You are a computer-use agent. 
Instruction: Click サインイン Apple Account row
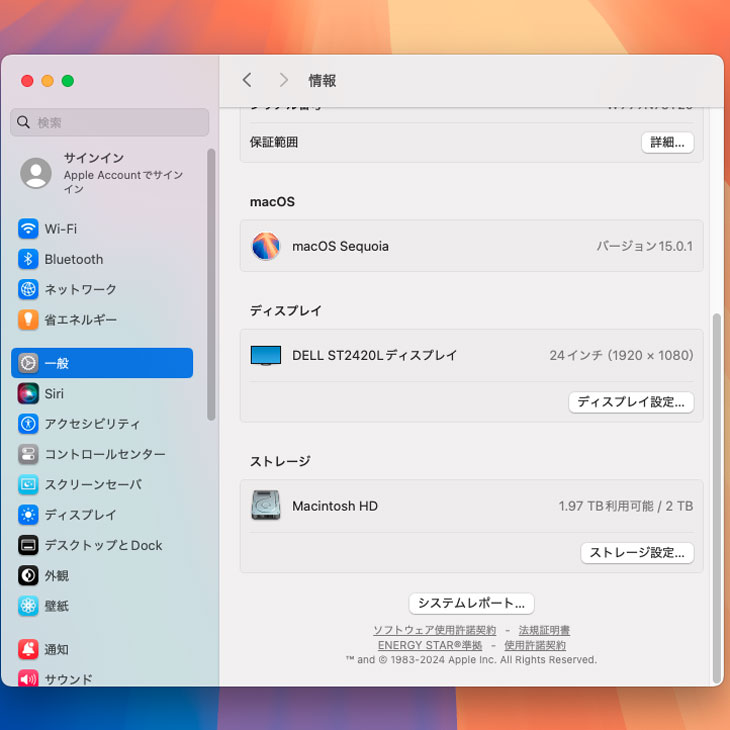102,173
